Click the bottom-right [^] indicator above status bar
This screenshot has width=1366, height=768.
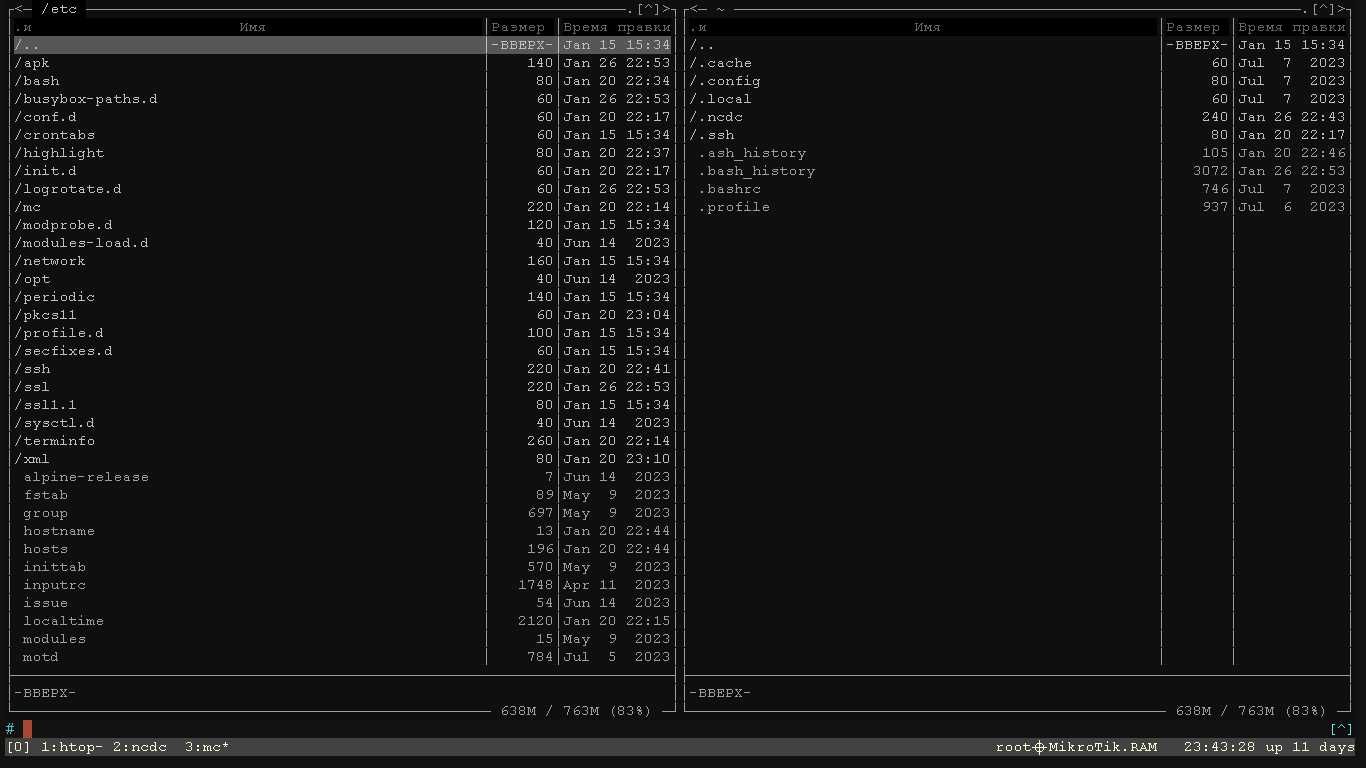click(1341, 729)
